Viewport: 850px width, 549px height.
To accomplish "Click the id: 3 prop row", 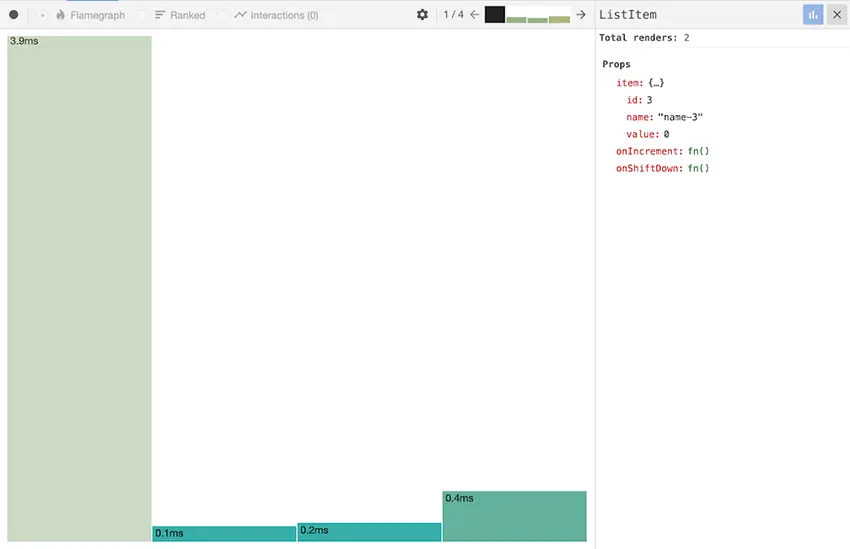I will coord(639,100).
